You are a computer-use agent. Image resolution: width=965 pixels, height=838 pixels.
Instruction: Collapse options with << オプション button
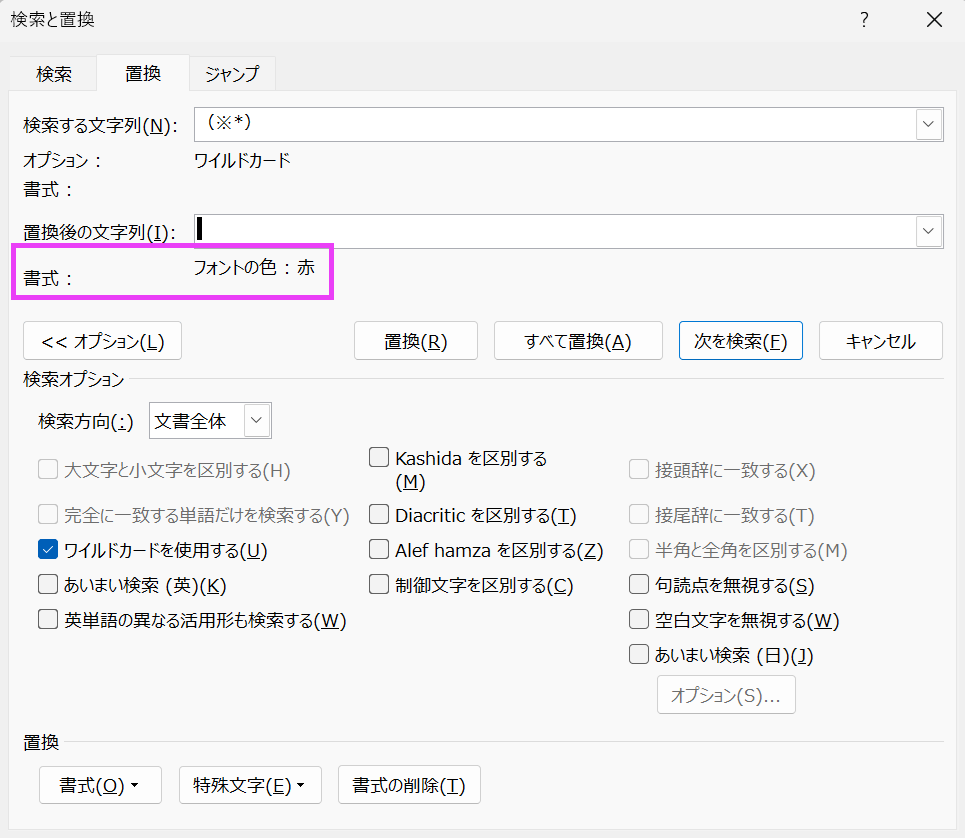click(x=102, y=341)
